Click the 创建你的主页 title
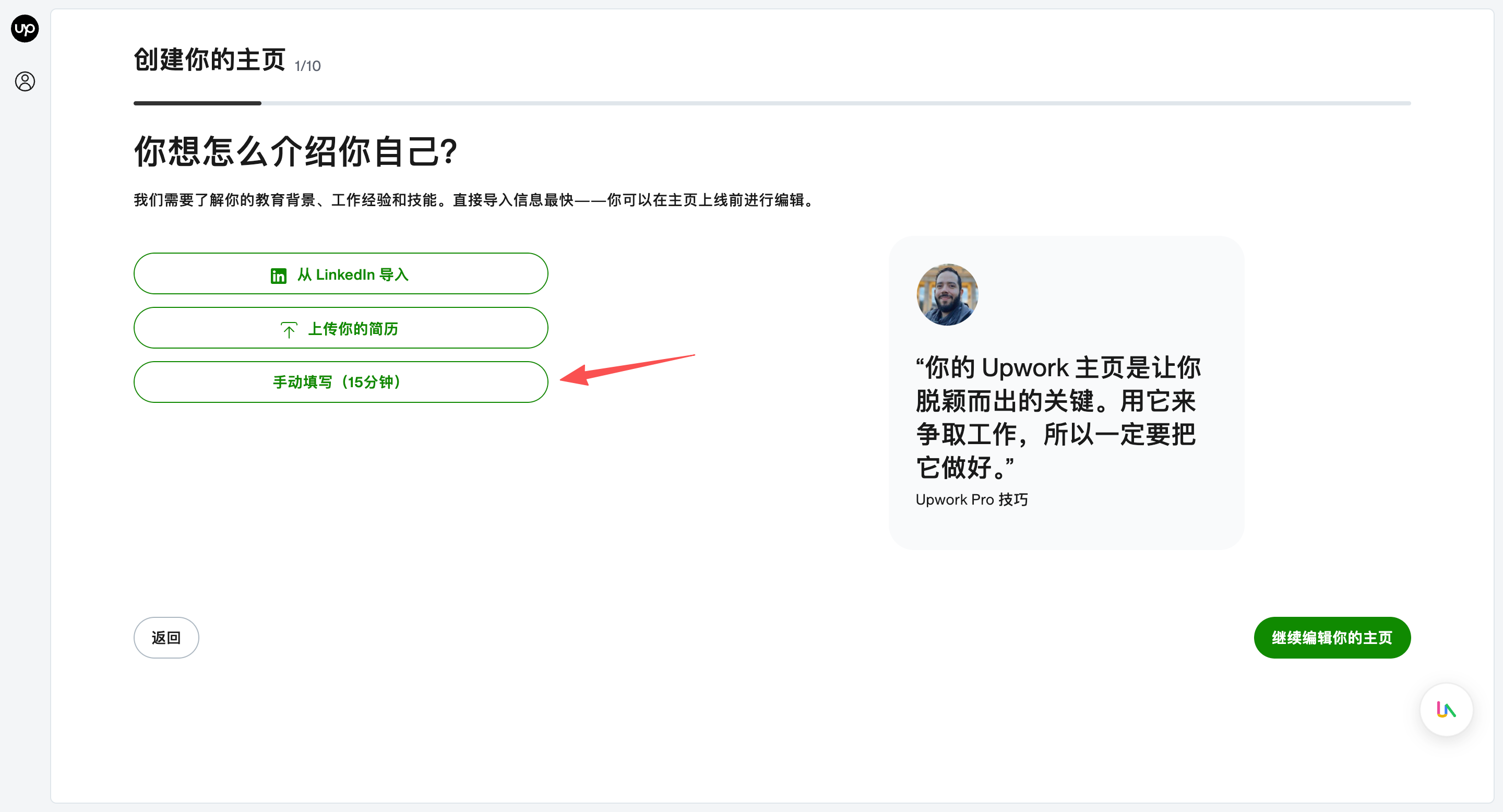1503x812 pixels. 209,59
